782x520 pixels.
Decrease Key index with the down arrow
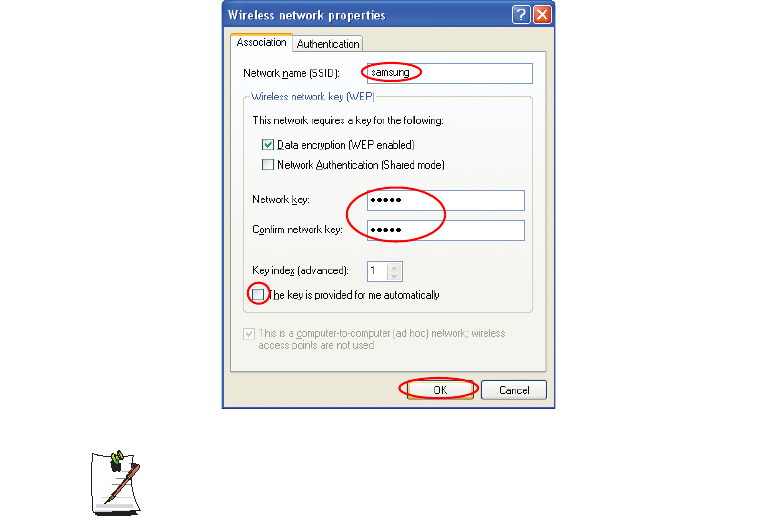coord(394,276)
